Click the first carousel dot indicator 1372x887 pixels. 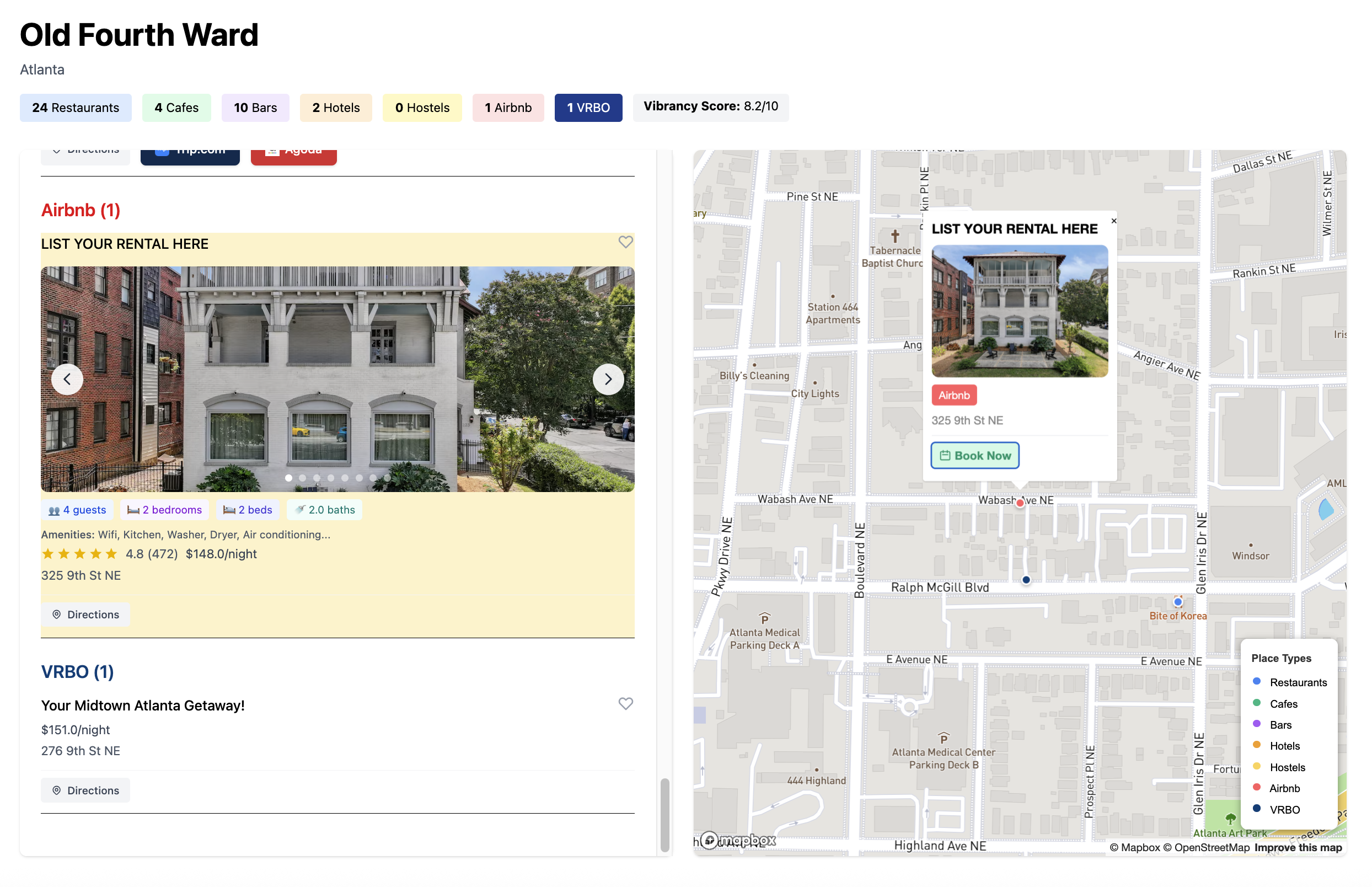288,478
